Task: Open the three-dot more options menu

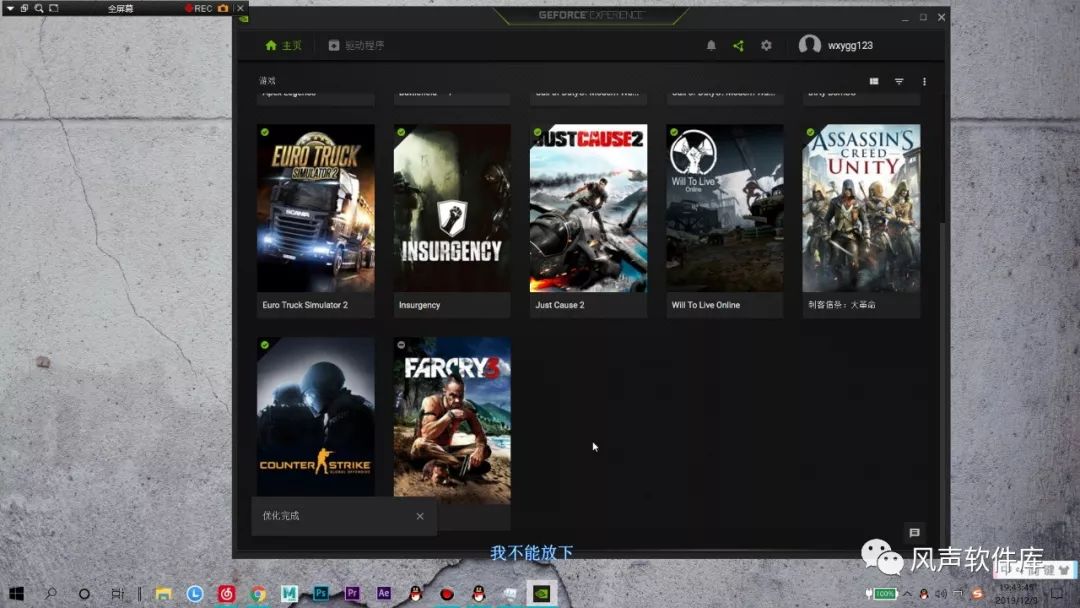Action: tap(924, 82)
